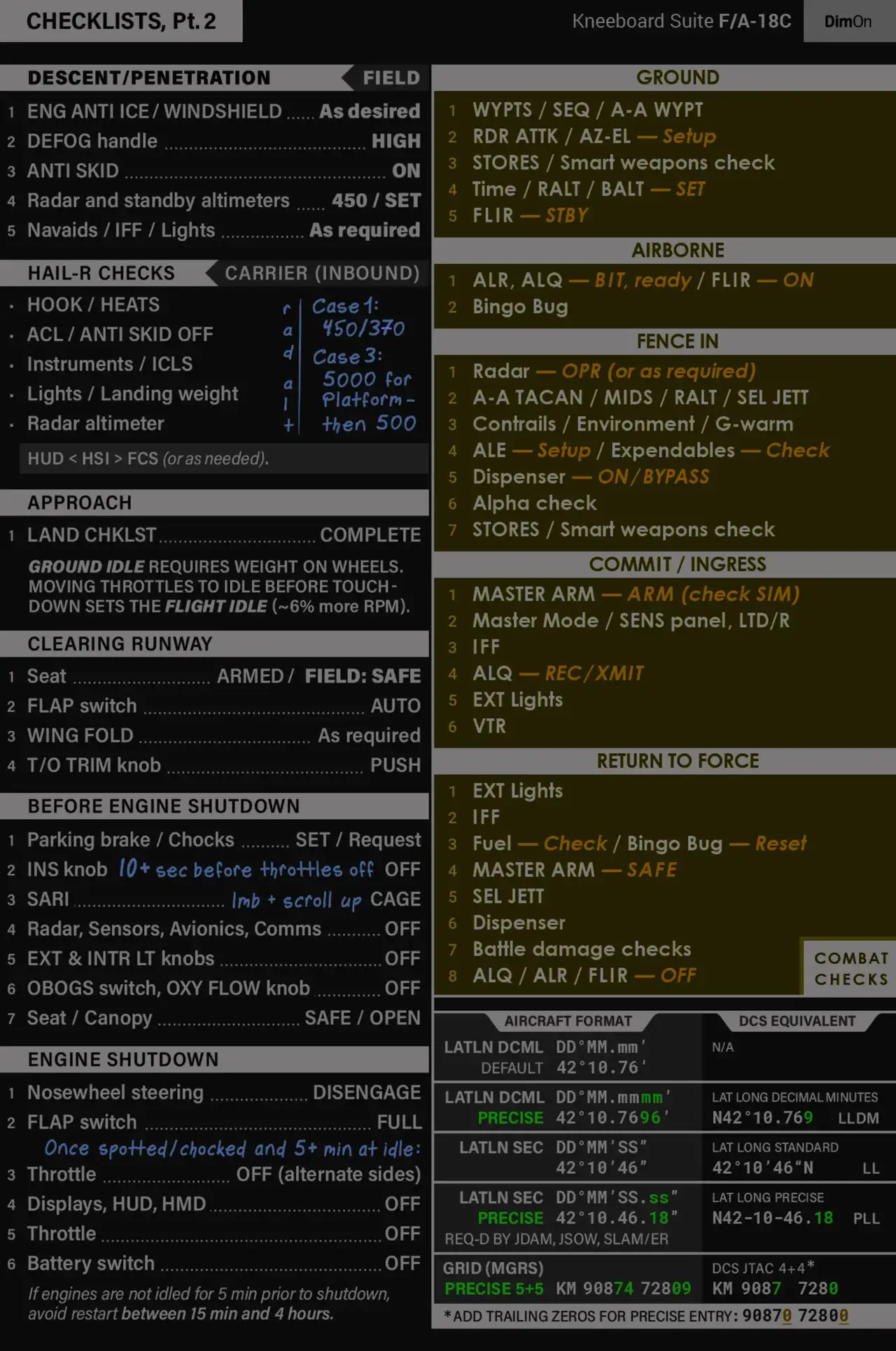Screen dimensions: 896x1351
Task: Select the CHECKLISTS, Pt. 2 title tab
Action: [121, 22]
